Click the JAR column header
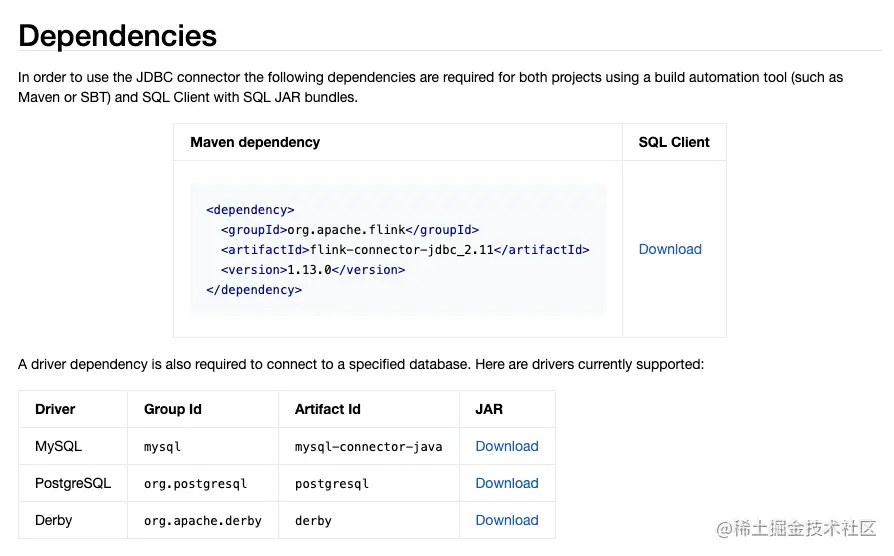This screenshot has width=894, height=556. [489, 409]
